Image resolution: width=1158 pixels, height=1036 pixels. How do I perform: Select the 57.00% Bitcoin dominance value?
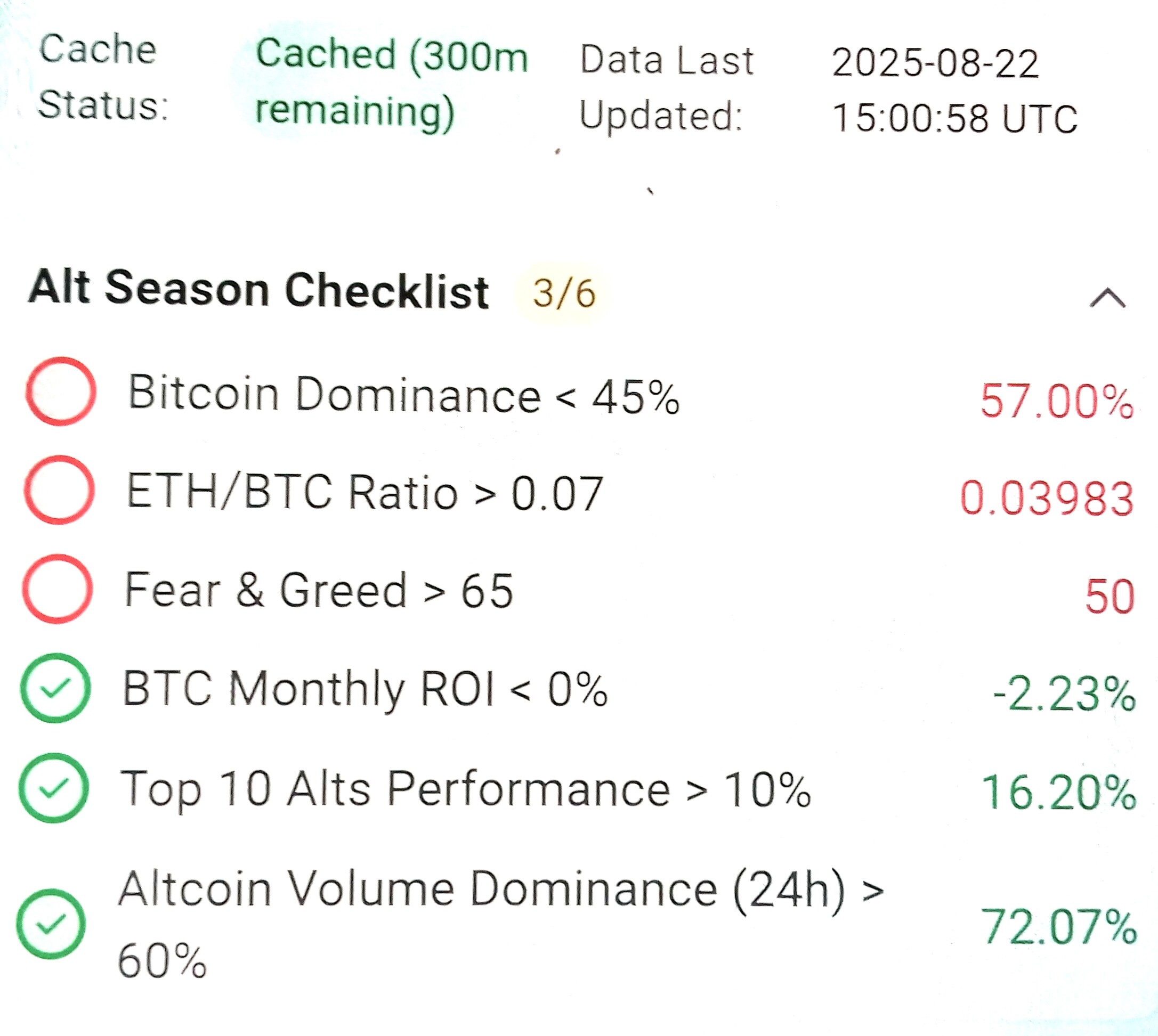click(x=1057, y=401)
